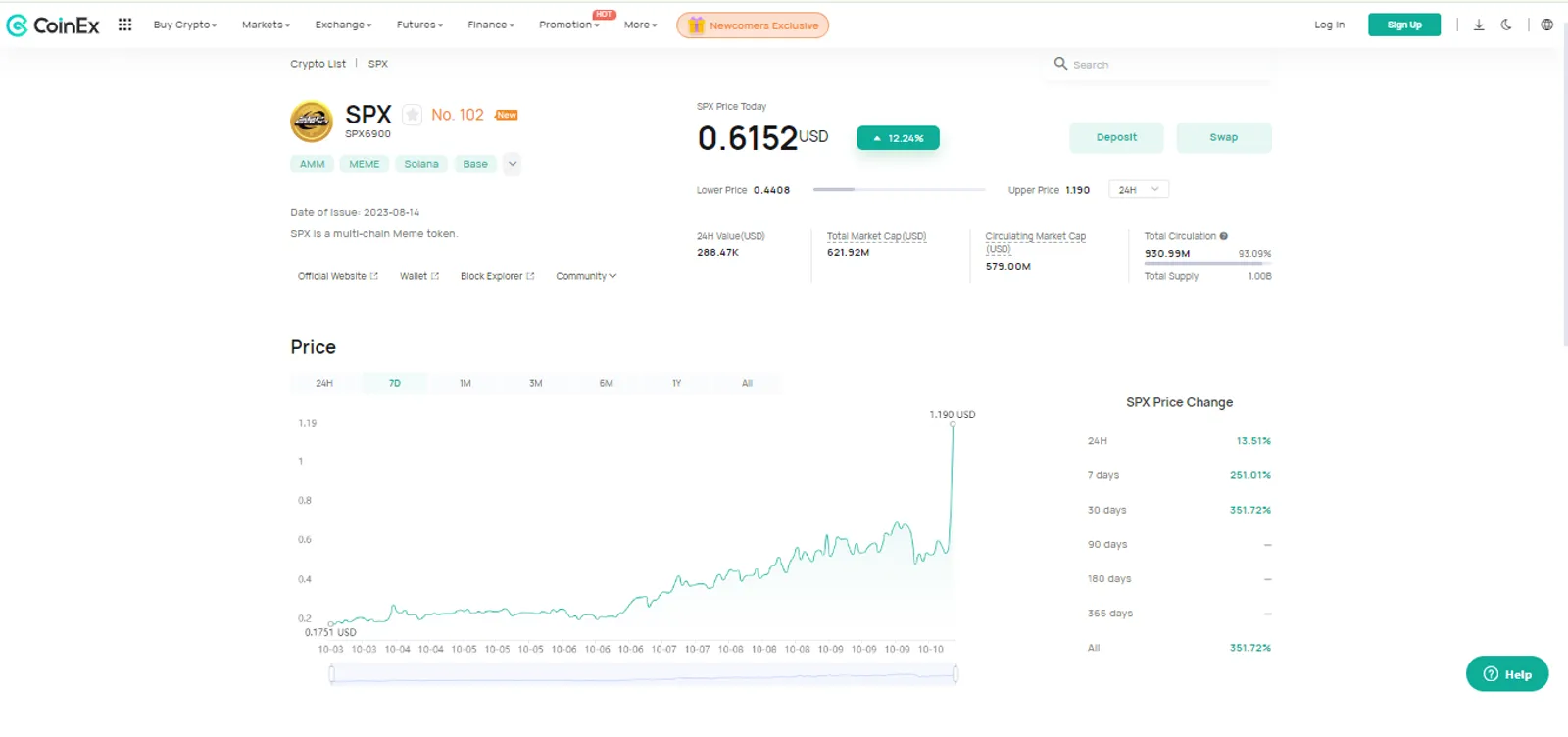This screenshot has width=1568, height=737.
Task: Click the SPX coin logo
Action: [x=312, y=122]
